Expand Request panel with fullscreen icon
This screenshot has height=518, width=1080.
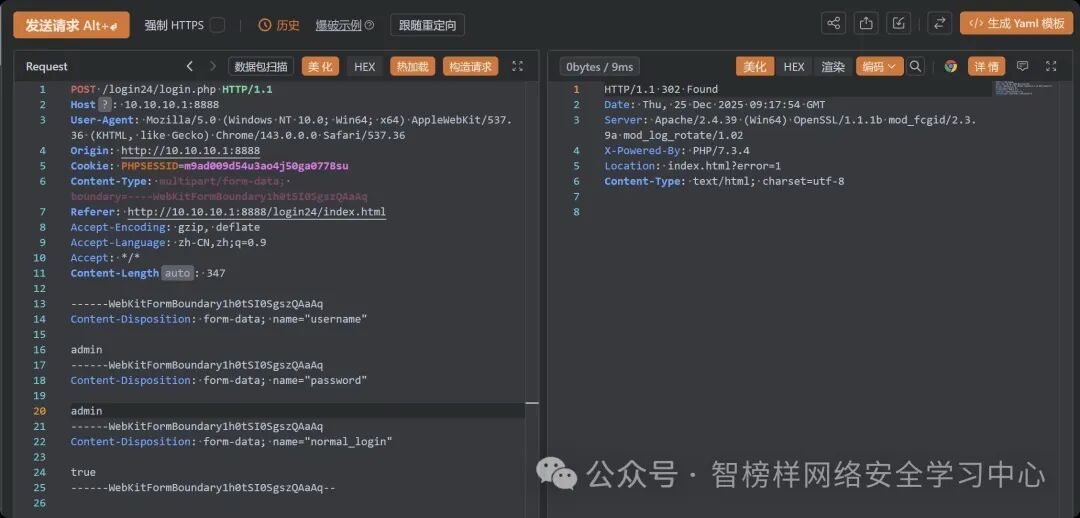517,66
